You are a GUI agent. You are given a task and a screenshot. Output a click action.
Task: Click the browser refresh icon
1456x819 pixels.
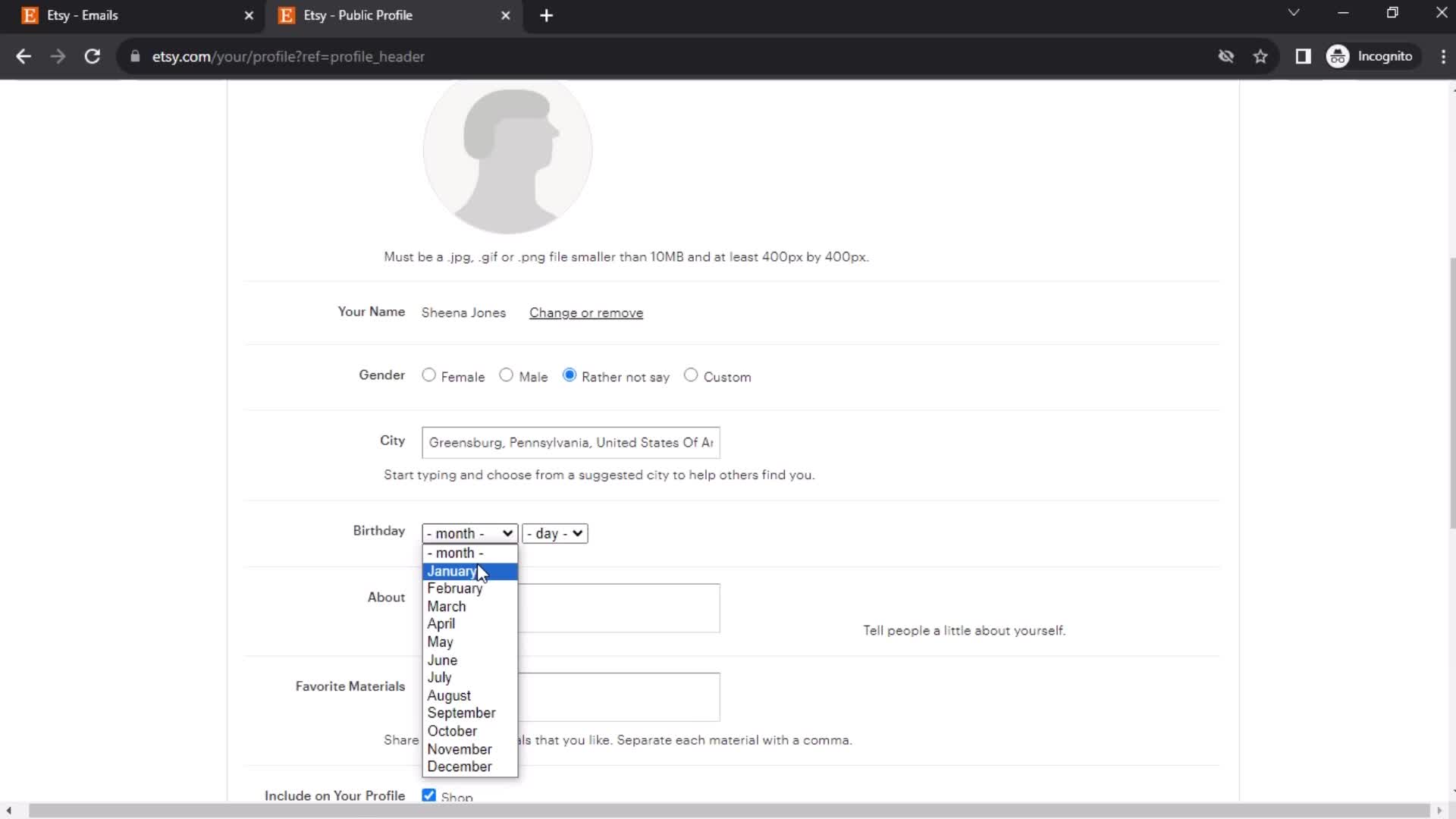coord(92,56)
